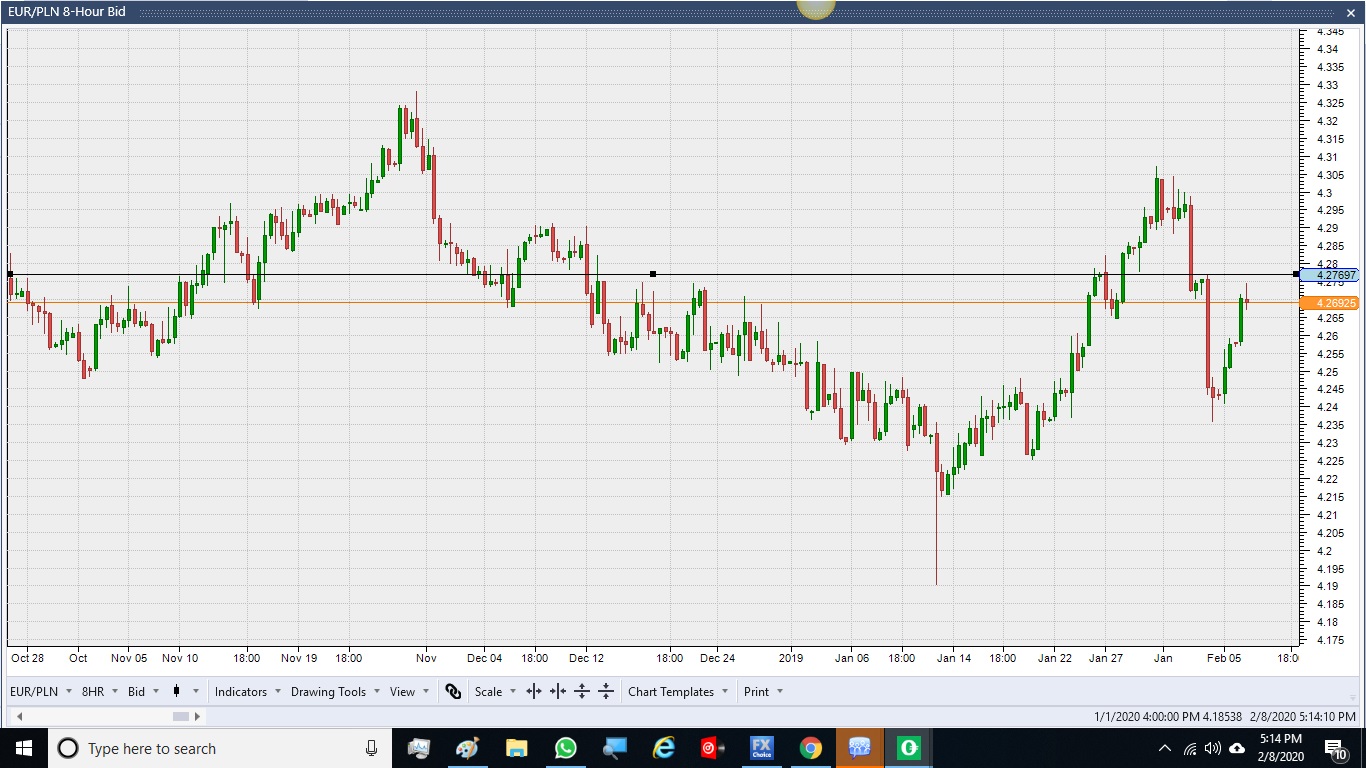The height and width of the screenshot is (768, 1366).
Task: Open the View menu
Action: [410, 691]
